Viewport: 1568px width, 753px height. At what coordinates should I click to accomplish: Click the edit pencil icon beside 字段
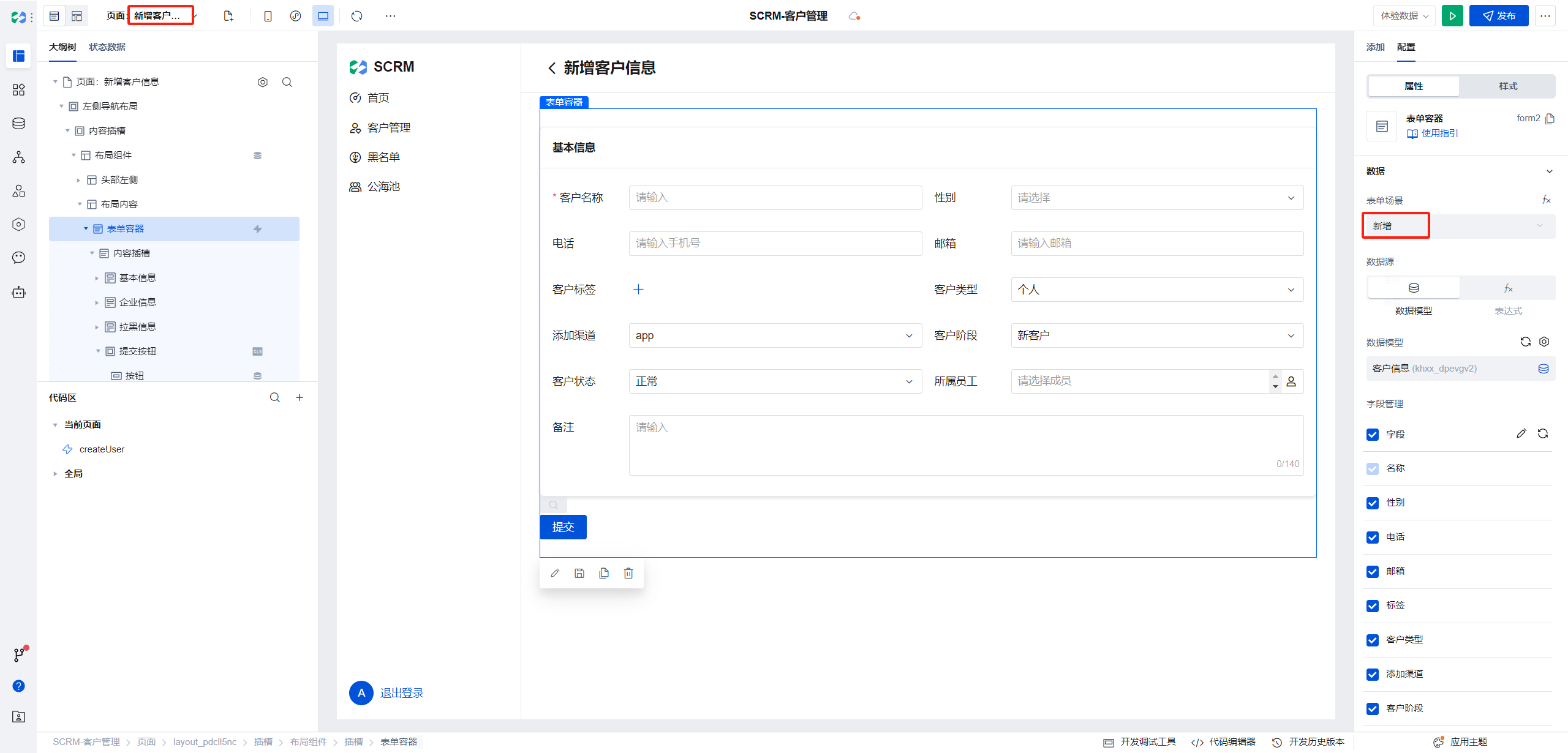(x=1521, y=433)
